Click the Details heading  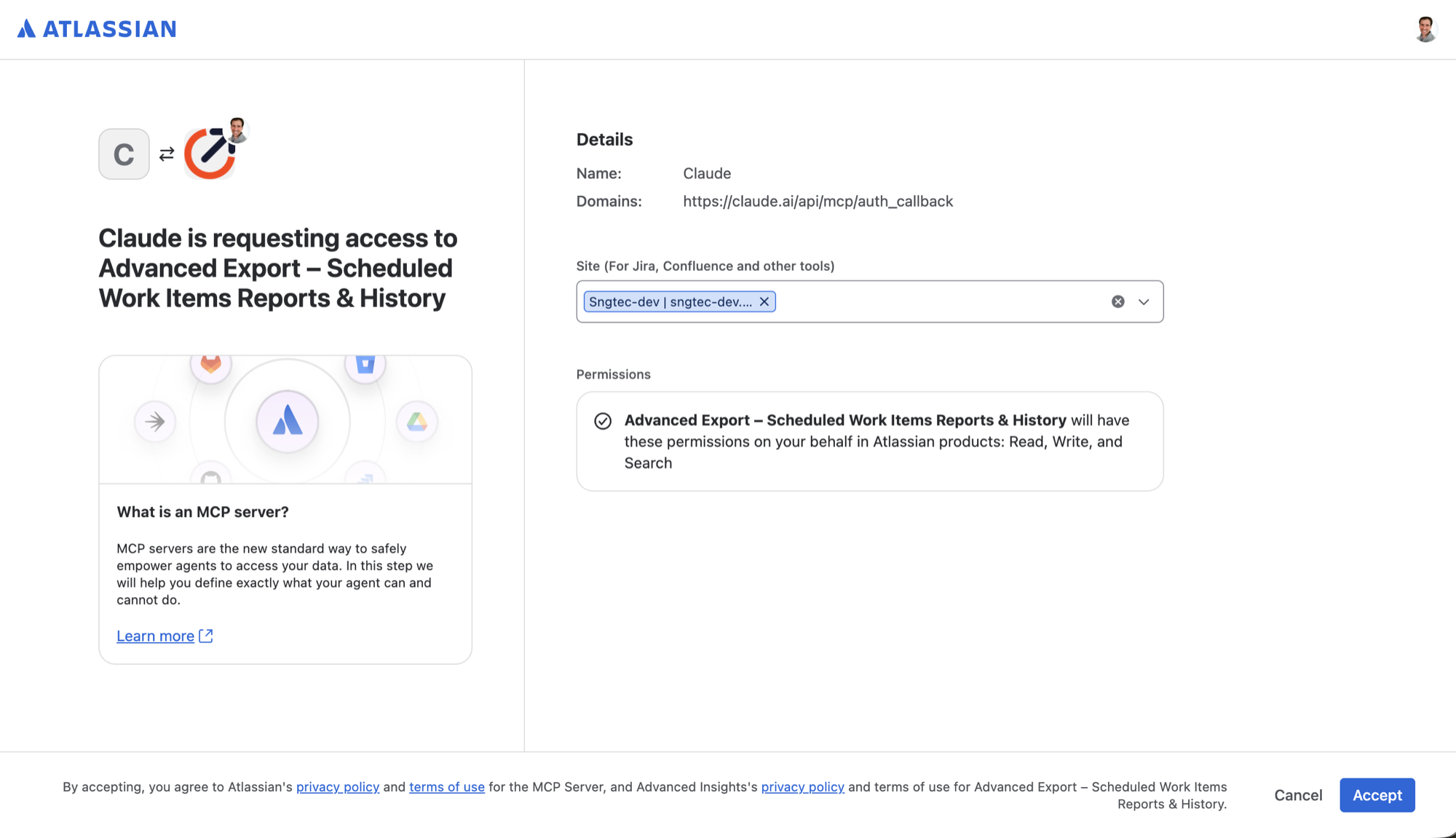coord(604,139)
